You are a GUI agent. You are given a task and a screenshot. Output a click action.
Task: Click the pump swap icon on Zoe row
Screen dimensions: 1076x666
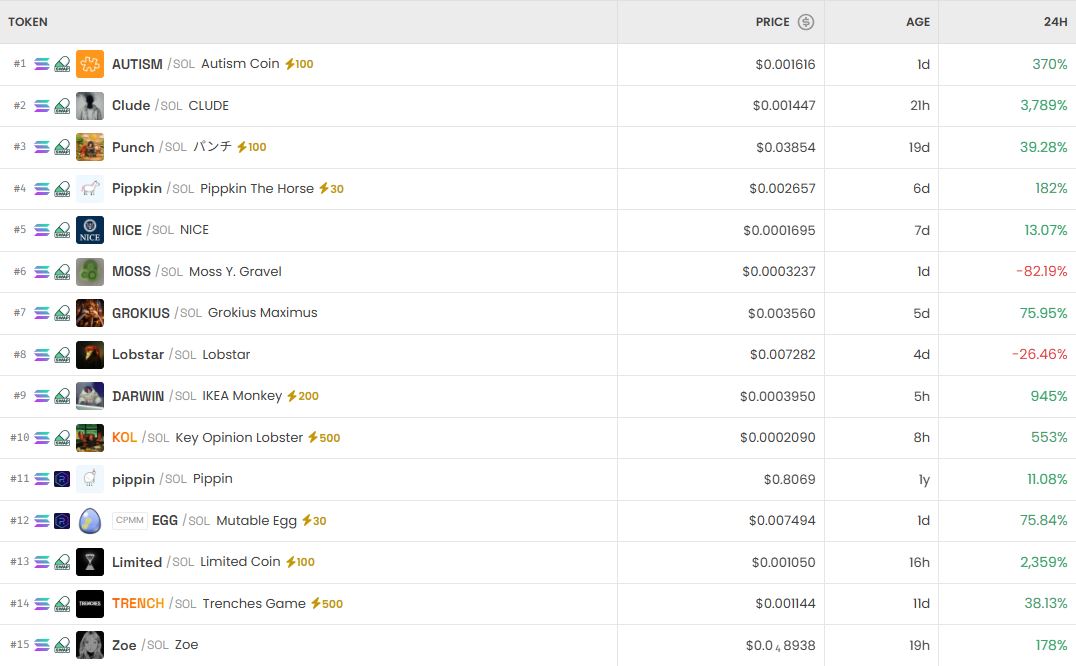coord(62,645)
